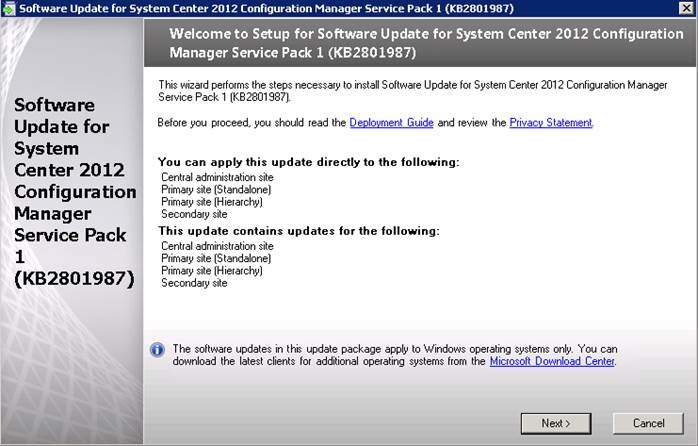
Task: Select Primary site (Hierarchy) under apply directly list
Action: [x=214, y=201]
